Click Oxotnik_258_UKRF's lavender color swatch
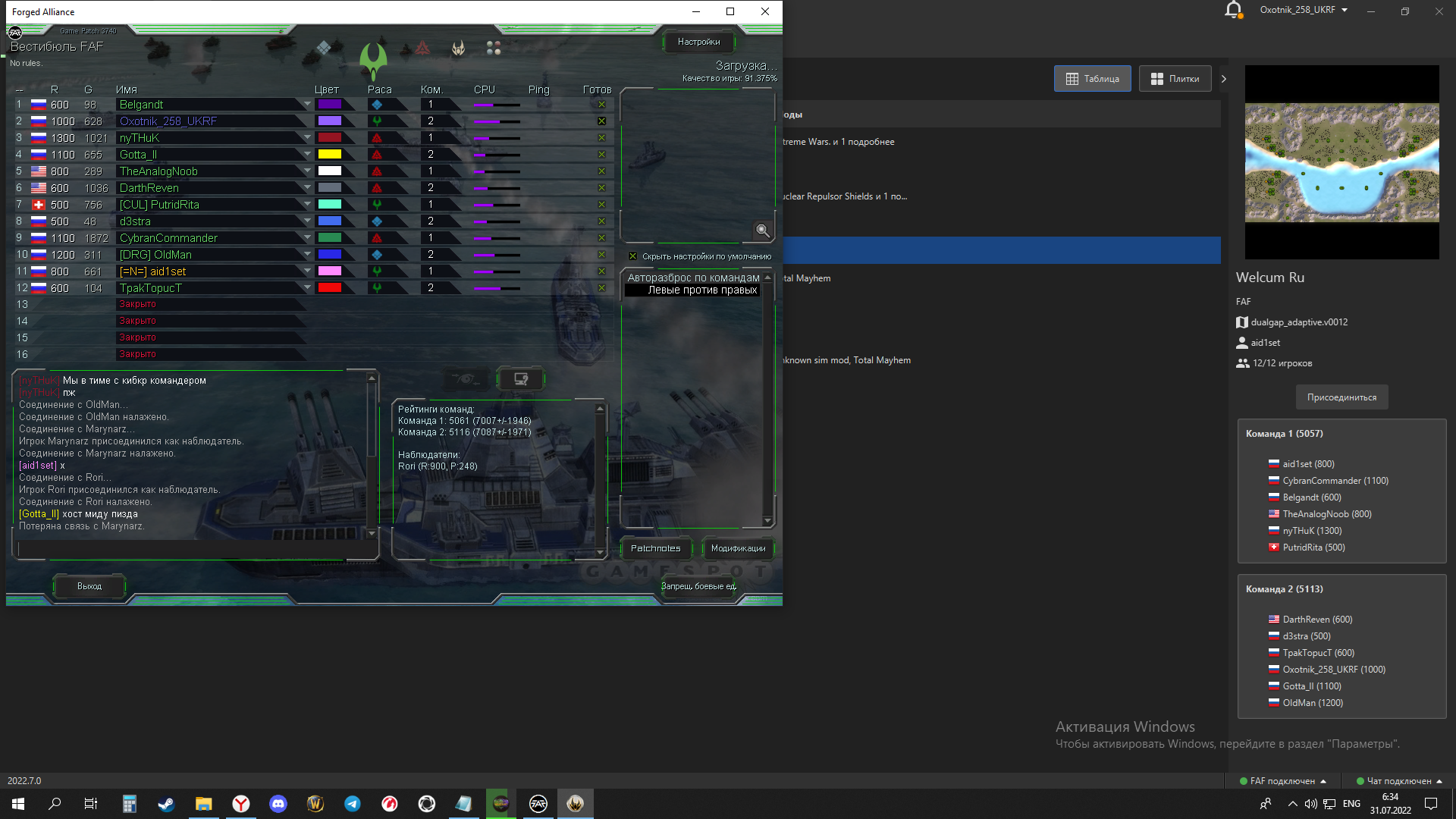 [x=329, y=121]
